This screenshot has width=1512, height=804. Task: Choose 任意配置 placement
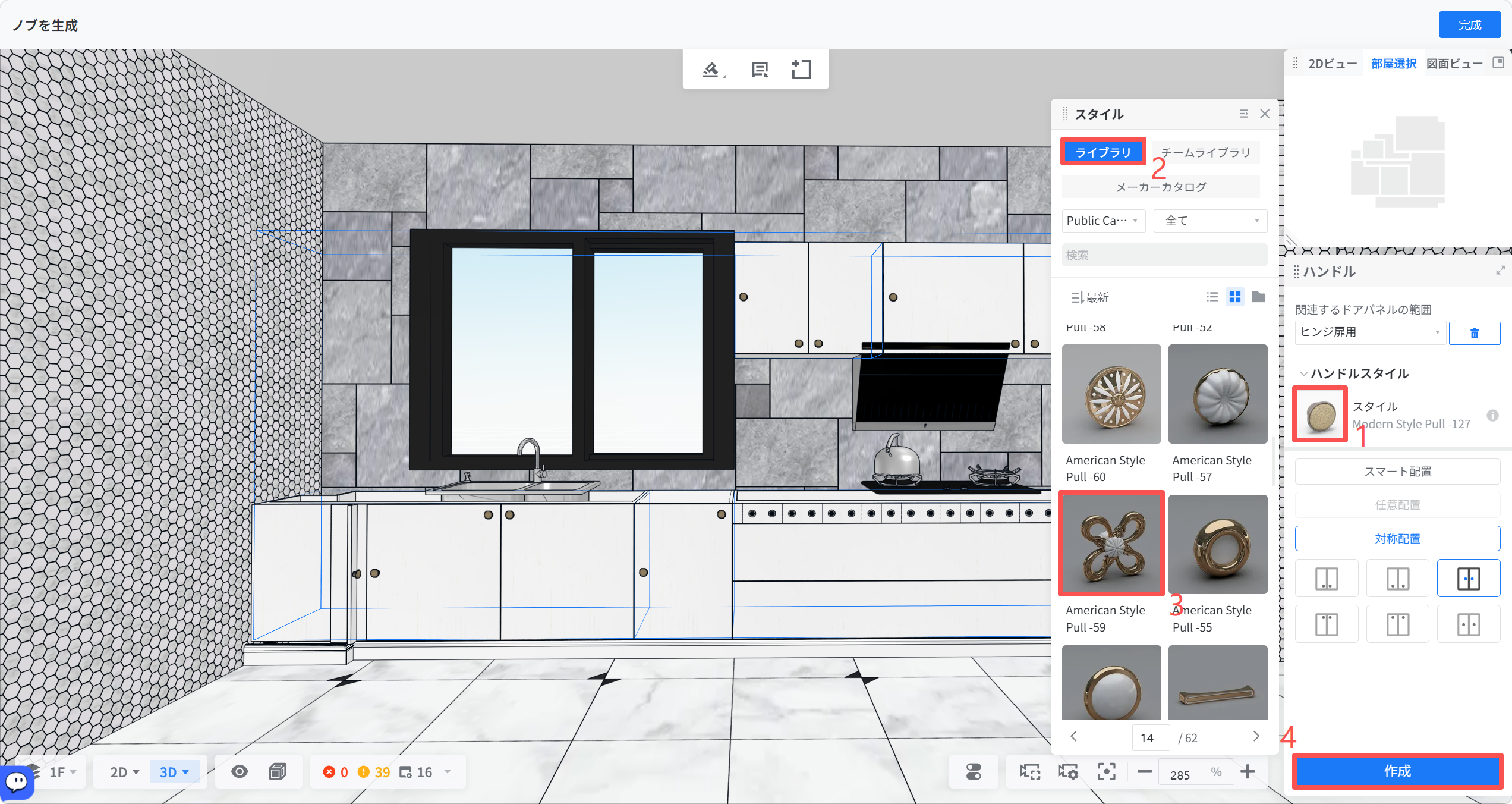click(1397, 504)
